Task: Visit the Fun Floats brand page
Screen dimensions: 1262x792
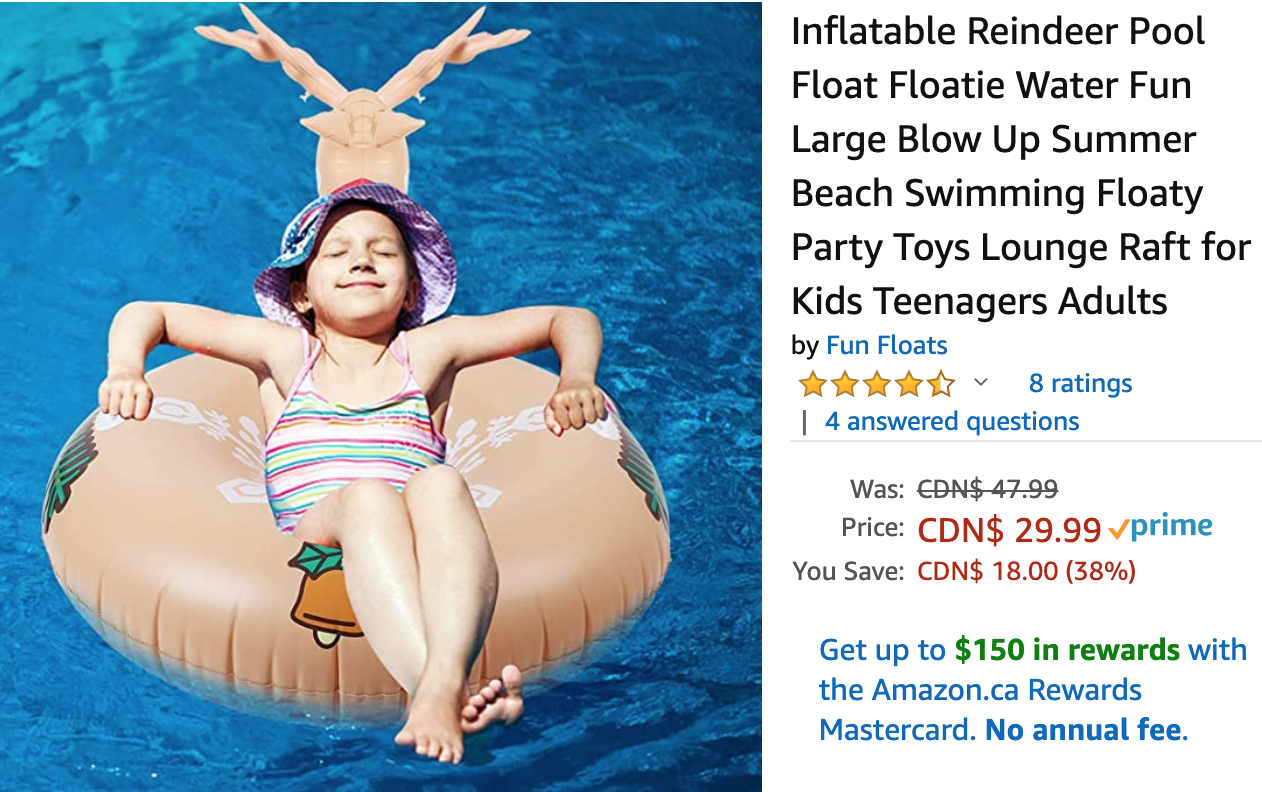Action: (887, 346)
